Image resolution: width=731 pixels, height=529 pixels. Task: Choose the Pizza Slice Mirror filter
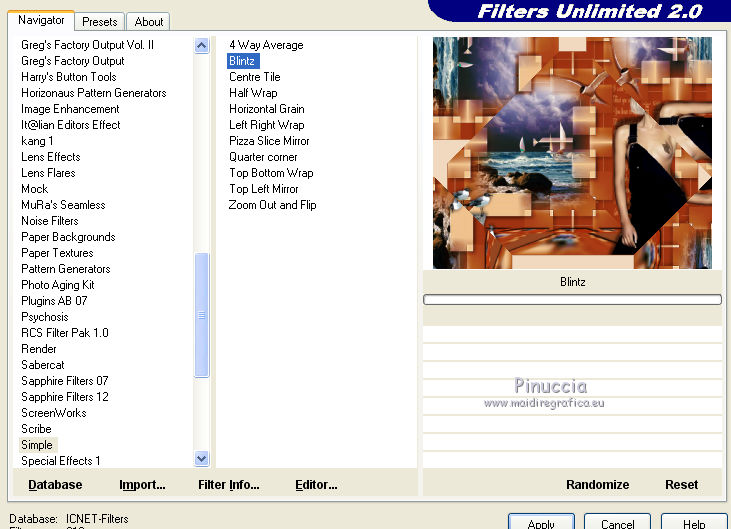point(269,141)
